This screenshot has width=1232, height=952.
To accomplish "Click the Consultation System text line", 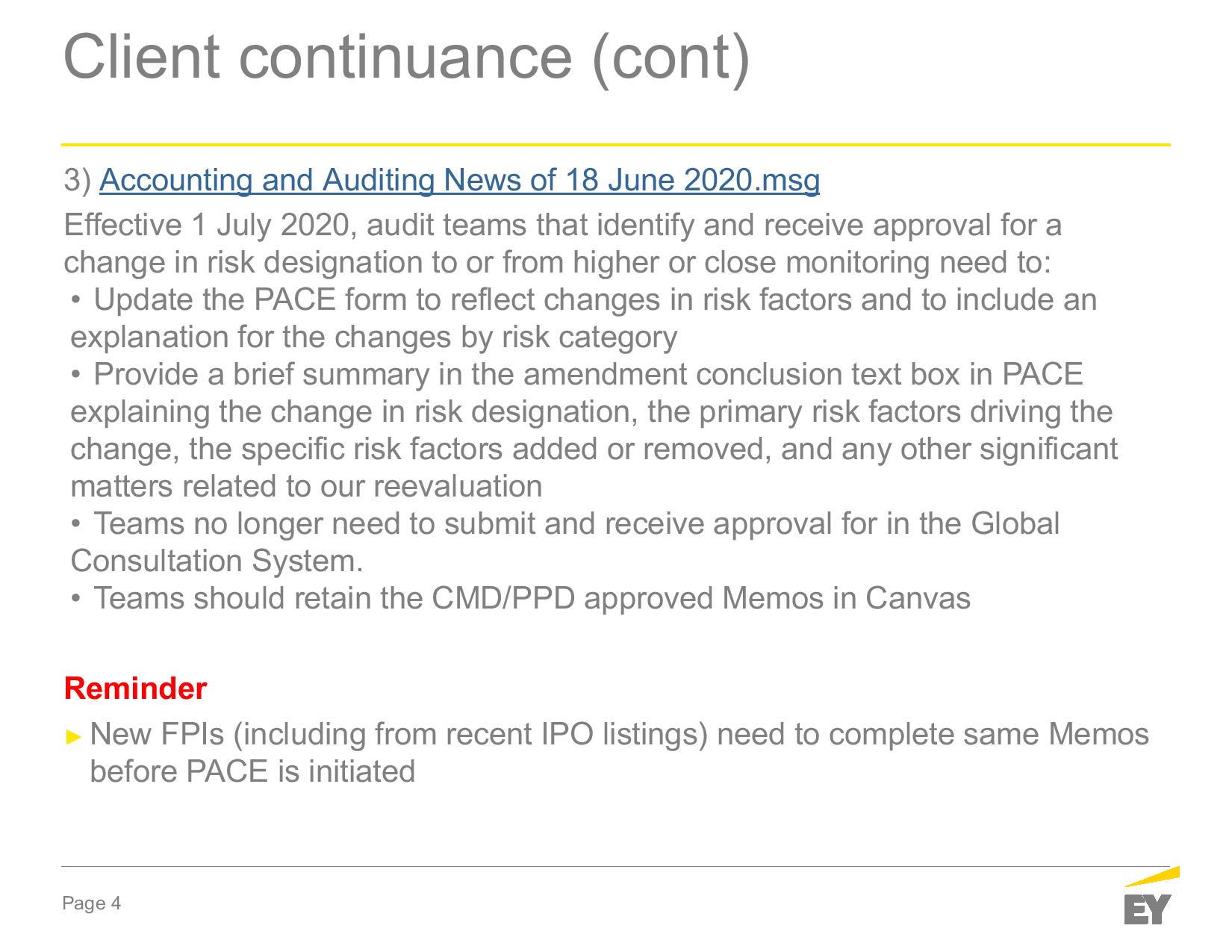I will [217, 561].
